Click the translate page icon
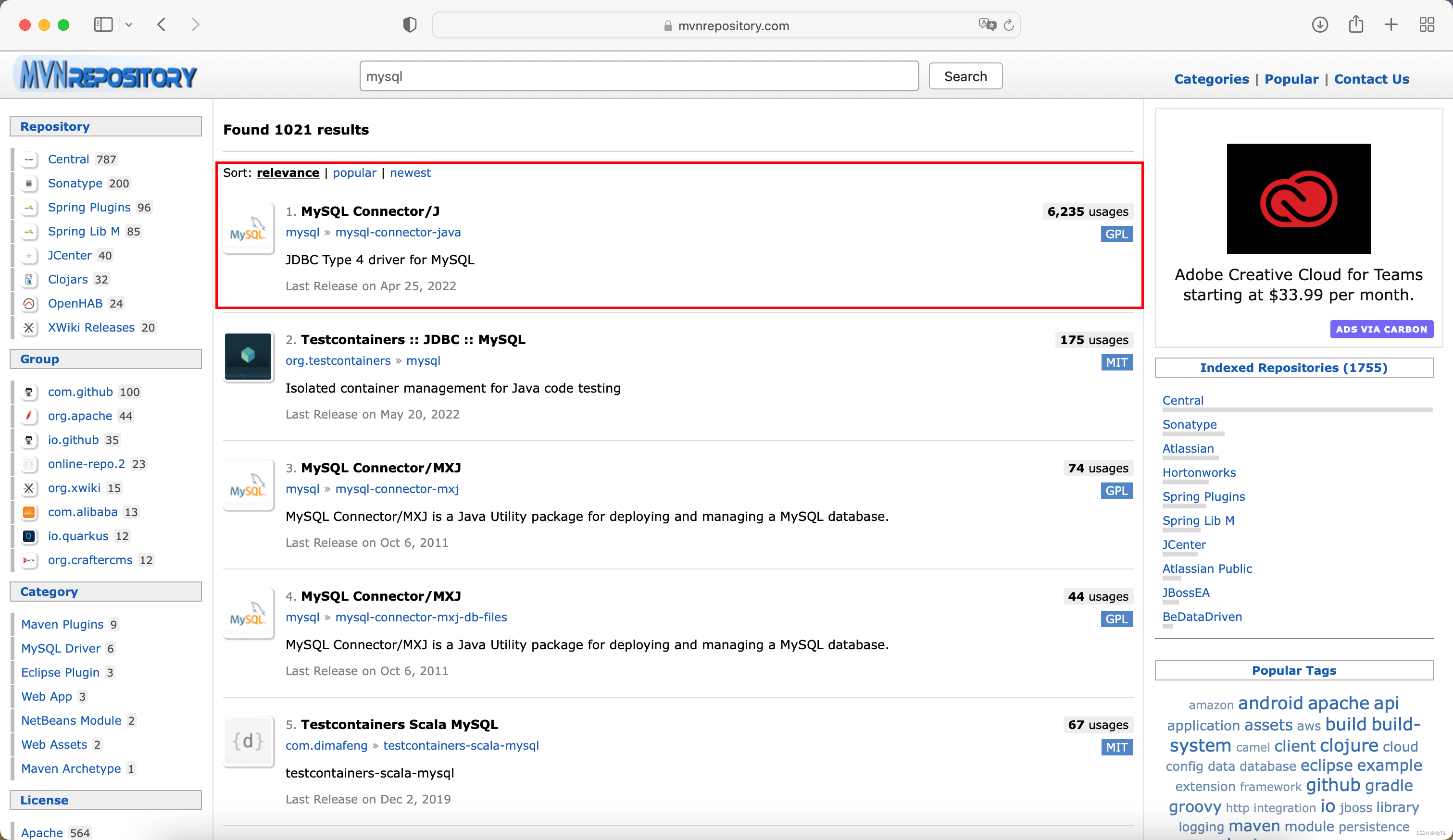The width and height of the screenshot is (1453, 840). click(987, 25)
